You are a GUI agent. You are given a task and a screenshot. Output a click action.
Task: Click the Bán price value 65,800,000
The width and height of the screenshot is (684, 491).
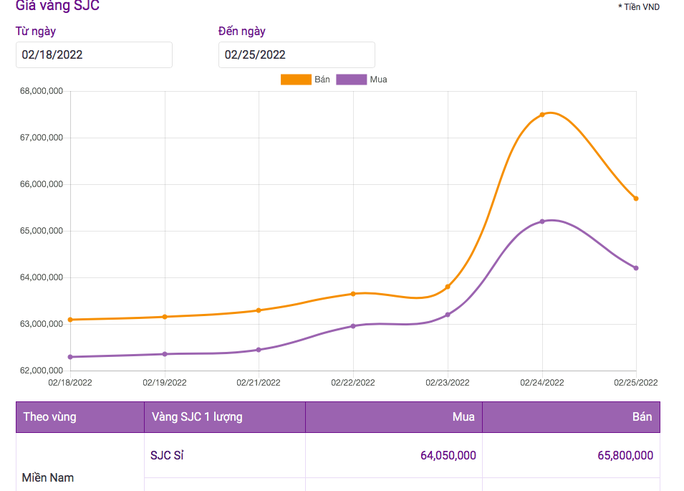tap(625, 455)
